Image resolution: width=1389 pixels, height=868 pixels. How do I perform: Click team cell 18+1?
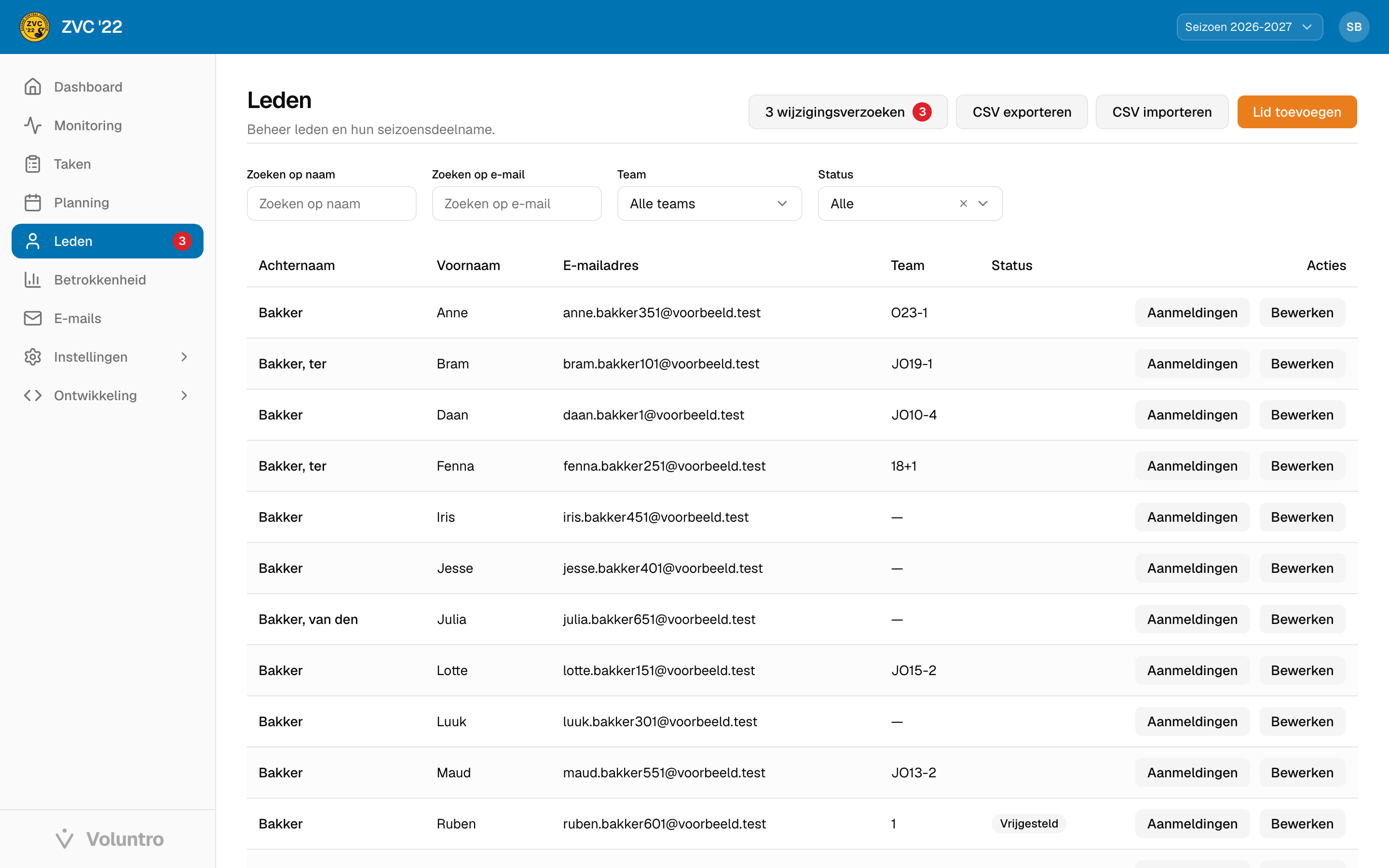pos(903,465)
